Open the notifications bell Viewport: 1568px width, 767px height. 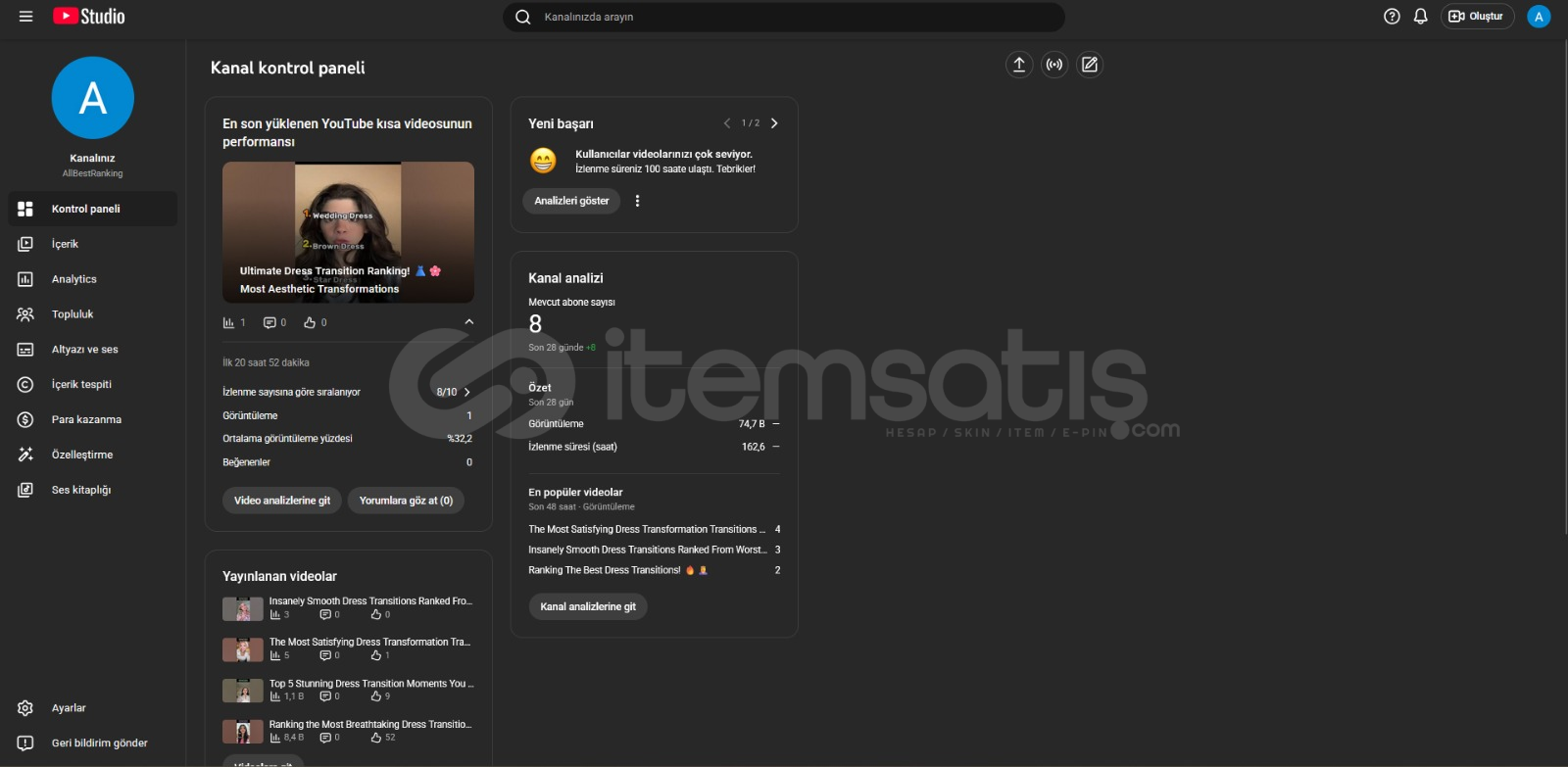(x=1420, y=17)
